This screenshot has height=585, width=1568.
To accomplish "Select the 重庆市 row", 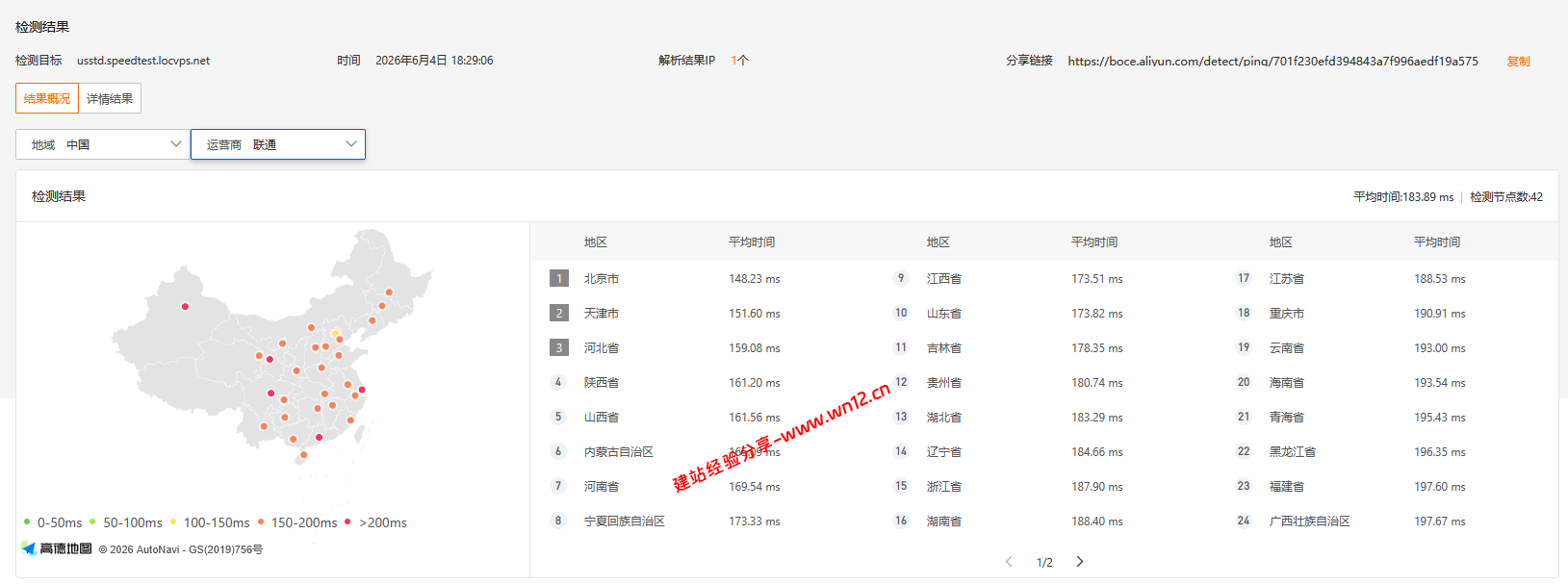I will click(x=1387, y=313).
